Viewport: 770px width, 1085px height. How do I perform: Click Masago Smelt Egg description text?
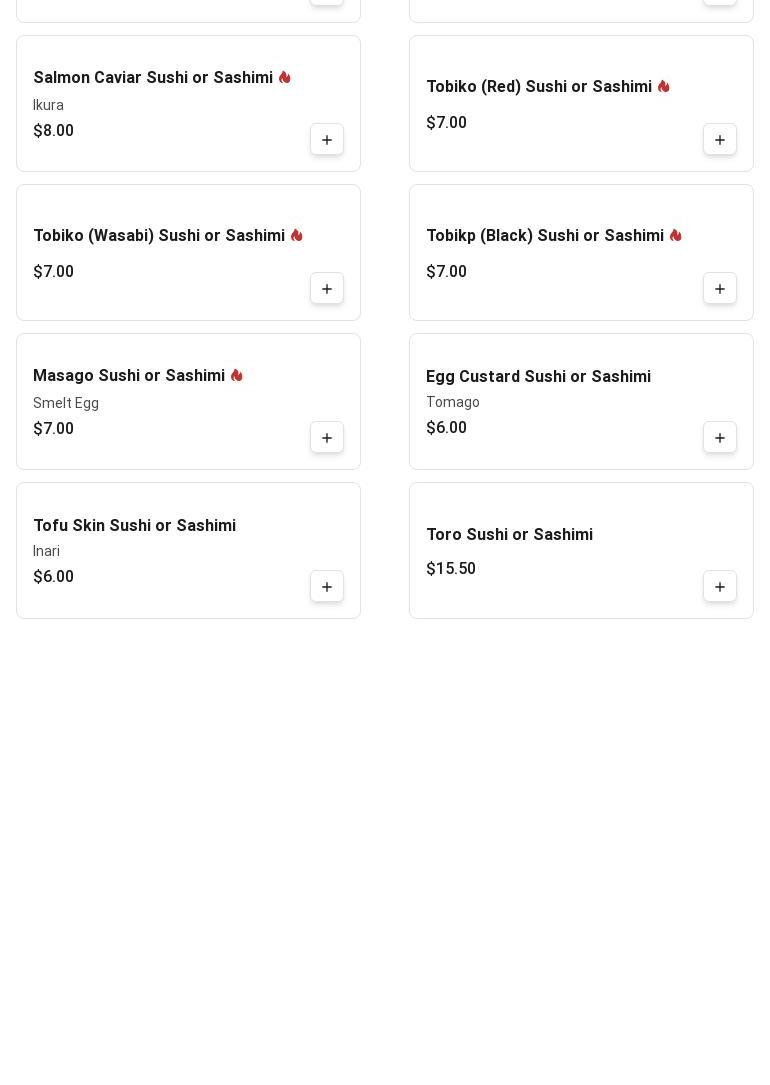pyautogui.click(x=66, y=403)
